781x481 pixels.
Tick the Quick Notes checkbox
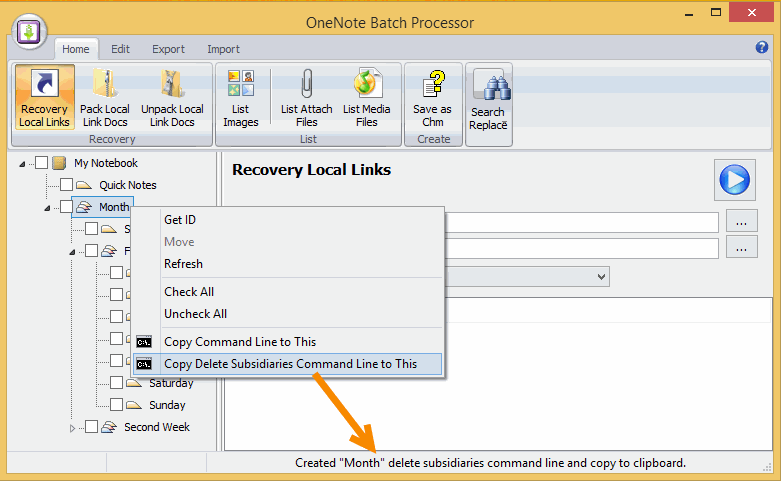click(x=66, y=185)
